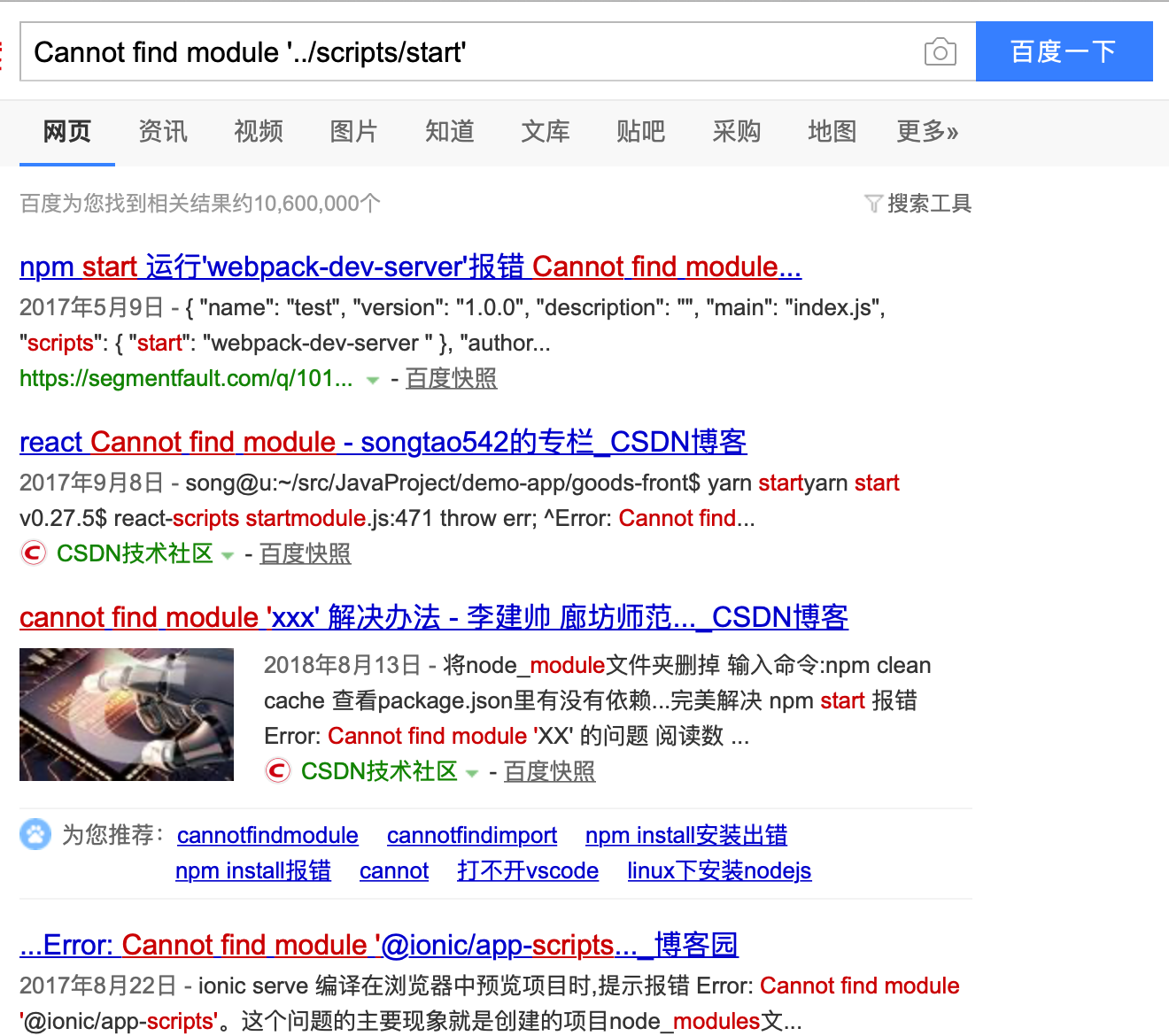This screenshot has height=1036, width=1169.
Task: Expand the dropdown arrow after segmentfault URL
Action: point(373,379)
